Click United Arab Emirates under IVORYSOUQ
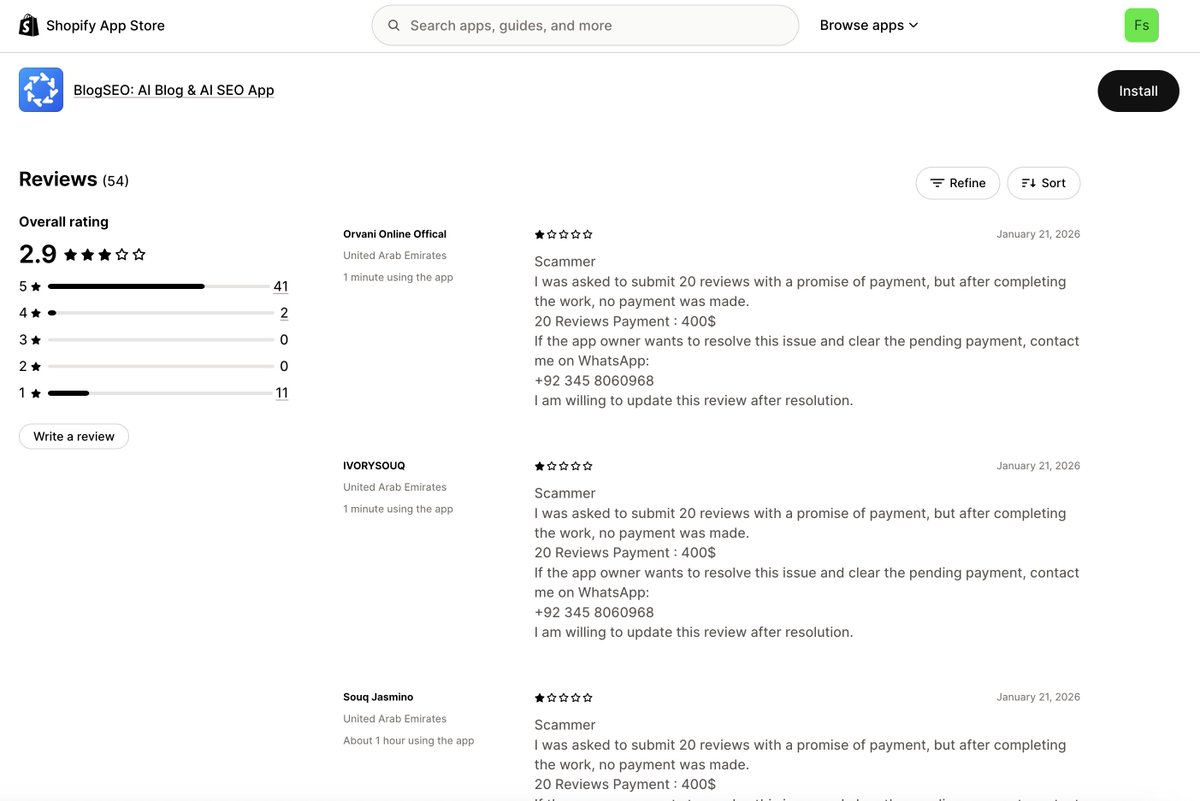1200x801 pixels. coord(395,487)
